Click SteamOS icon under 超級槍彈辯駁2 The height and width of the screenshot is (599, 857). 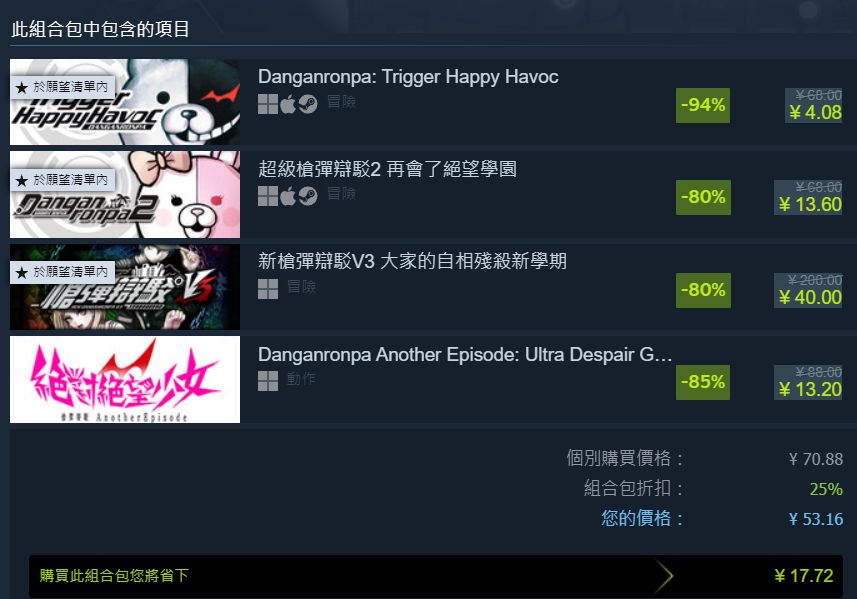(x=308, y=196)
